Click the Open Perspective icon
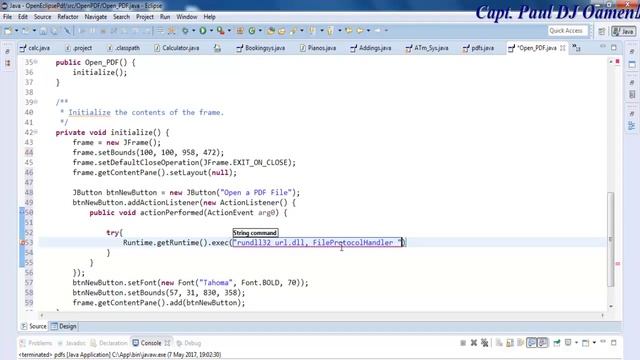Screen dimensions: 640x360 tap(602, 31)
